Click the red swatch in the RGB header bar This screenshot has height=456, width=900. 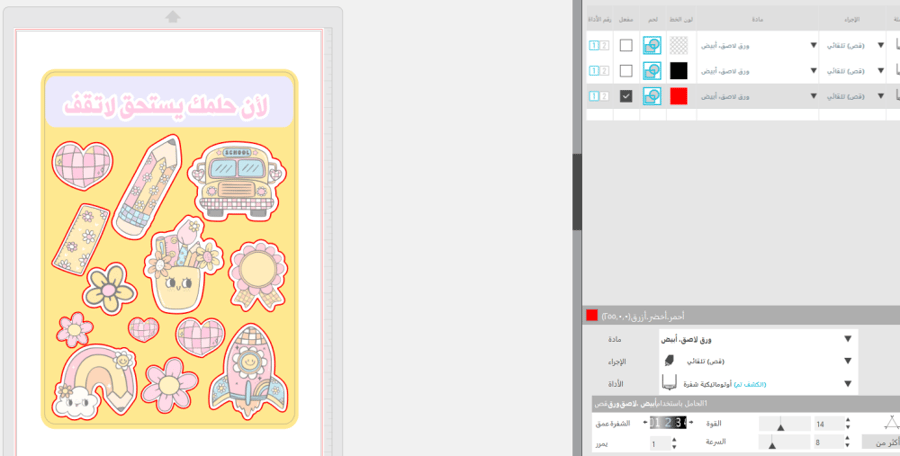click(592, 315)
